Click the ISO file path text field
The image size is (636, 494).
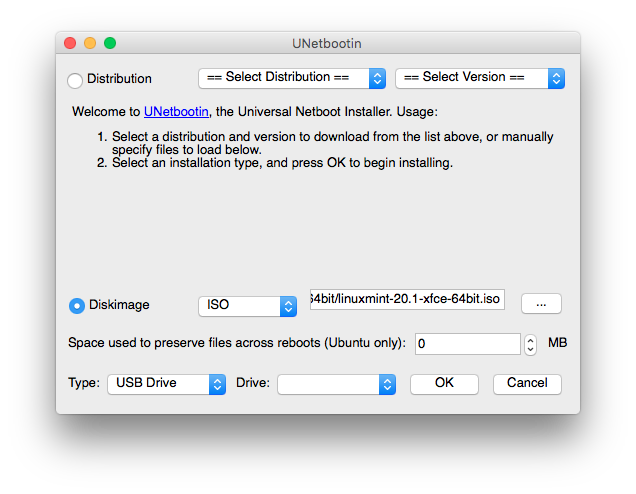(407, 299)
